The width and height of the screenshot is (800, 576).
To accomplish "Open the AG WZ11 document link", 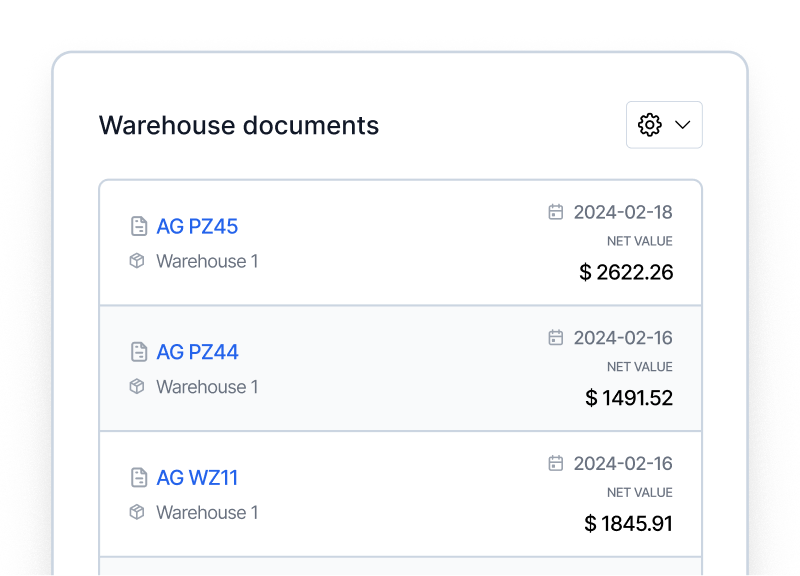I will coord(197,478).
